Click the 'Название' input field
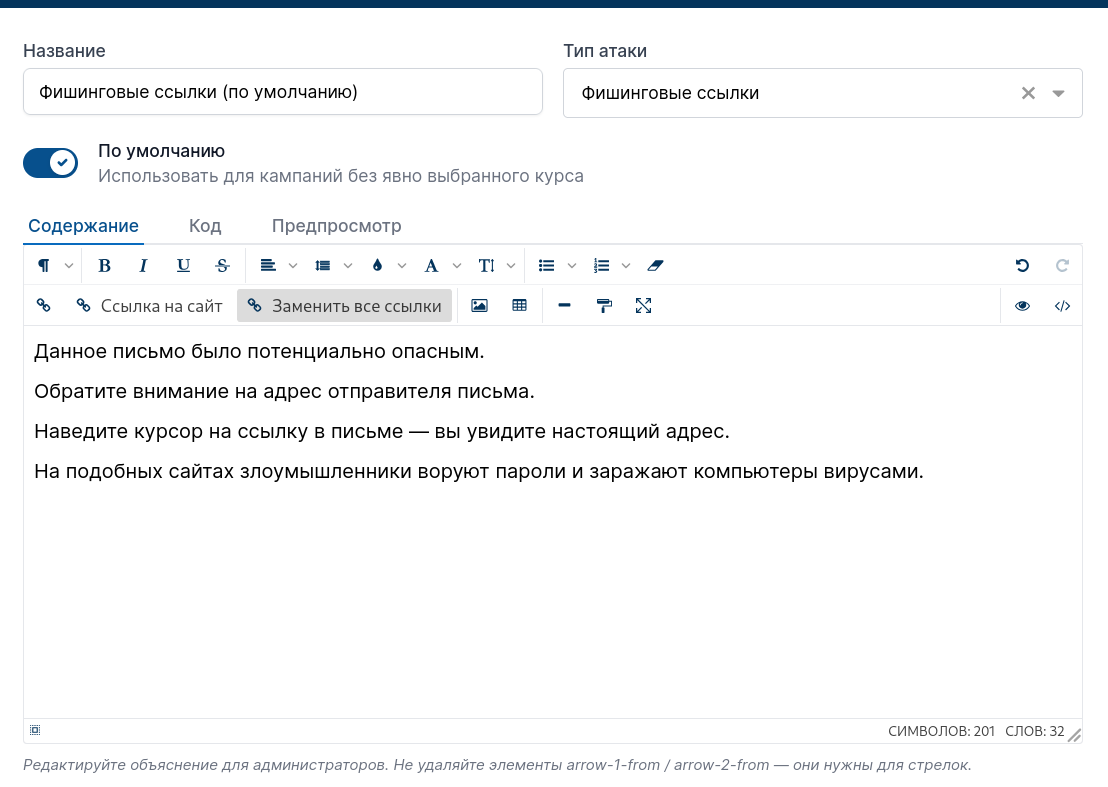1108x787 pixels. (283, 92)
